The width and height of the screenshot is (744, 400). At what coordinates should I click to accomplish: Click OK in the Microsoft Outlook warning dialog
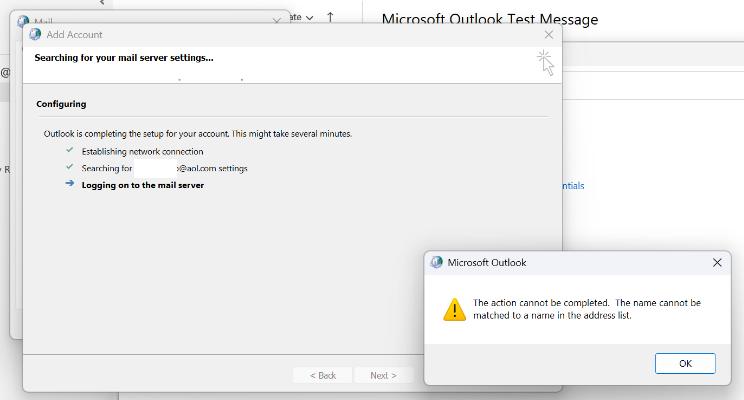[685, 363]
